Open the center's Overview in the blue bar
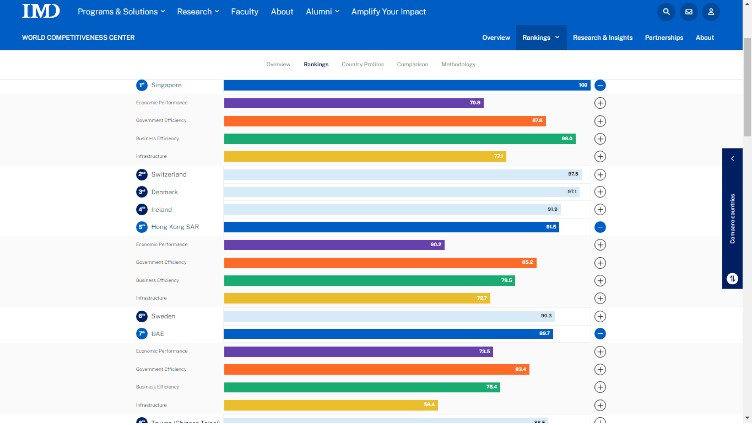752x425 pixels. tap(496, 37)
